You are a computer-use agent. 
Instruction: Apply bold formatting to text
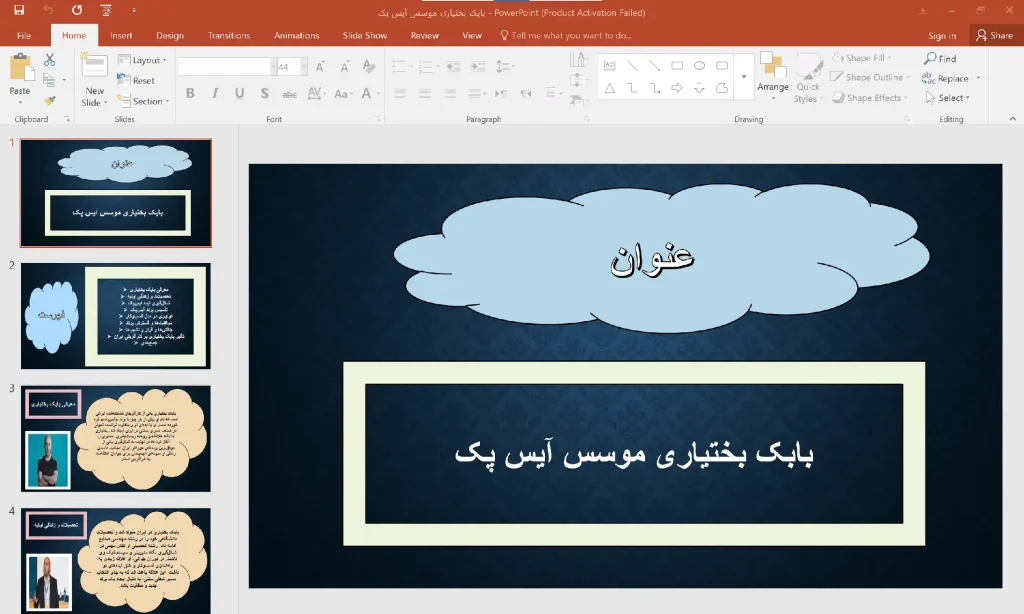coord(191,93)
